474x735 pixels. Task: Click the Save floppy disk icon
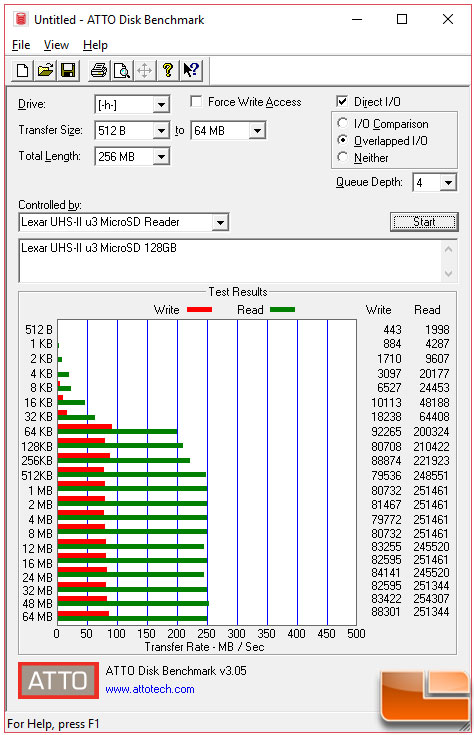68,70
